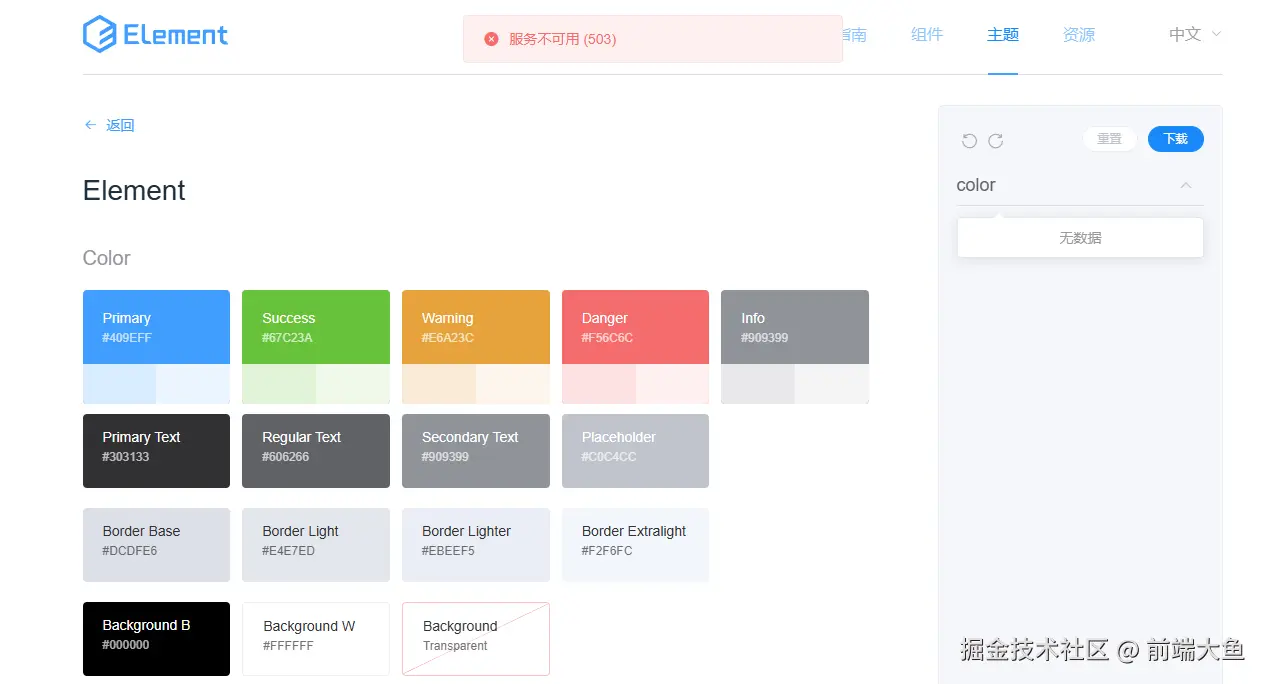
Task: Click the redo arrow icon
Action: (996, 141)
